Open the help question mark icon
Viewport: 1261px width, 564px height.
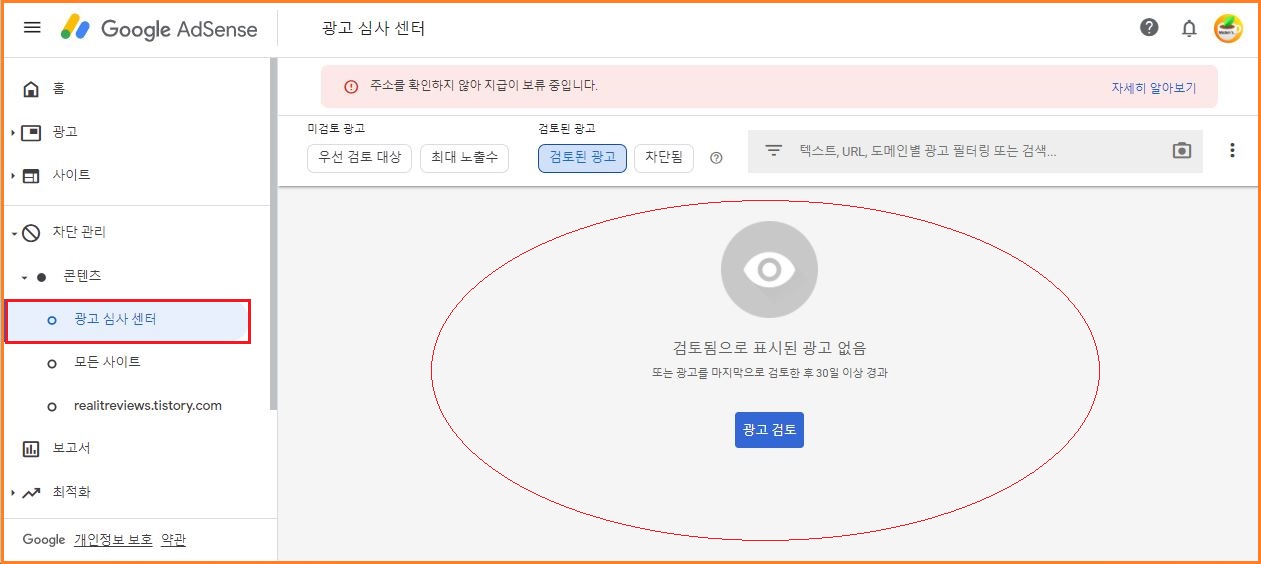tap(1149, 28)
